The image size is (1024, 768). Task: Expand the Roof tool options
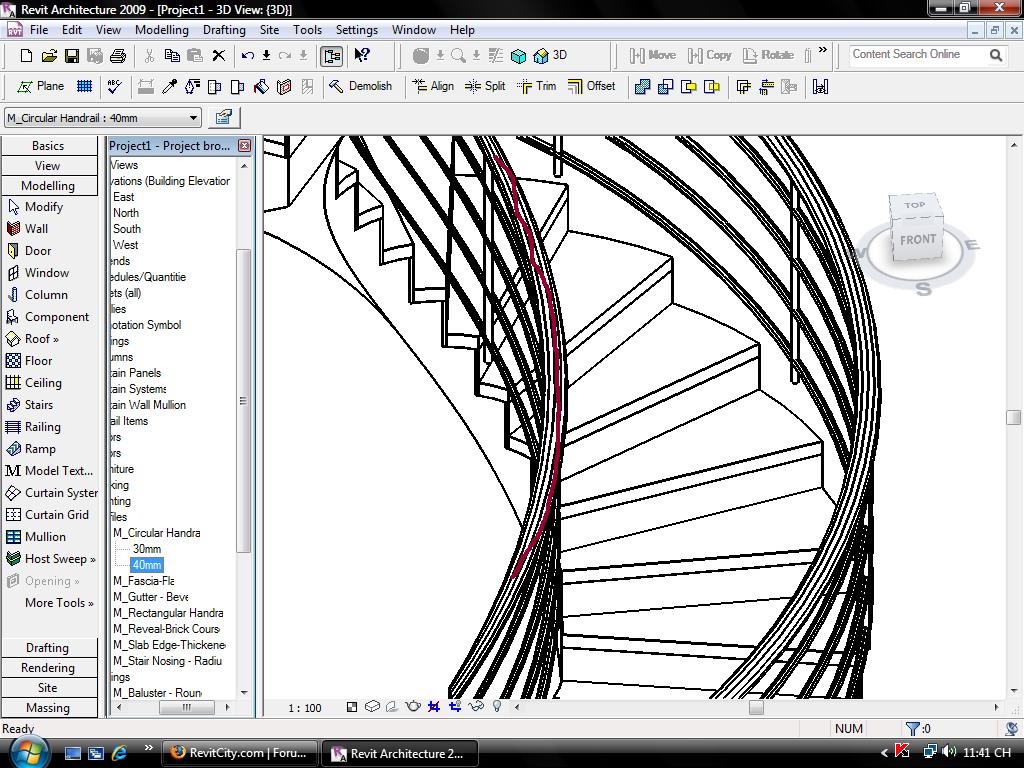(x=42, y=339)
